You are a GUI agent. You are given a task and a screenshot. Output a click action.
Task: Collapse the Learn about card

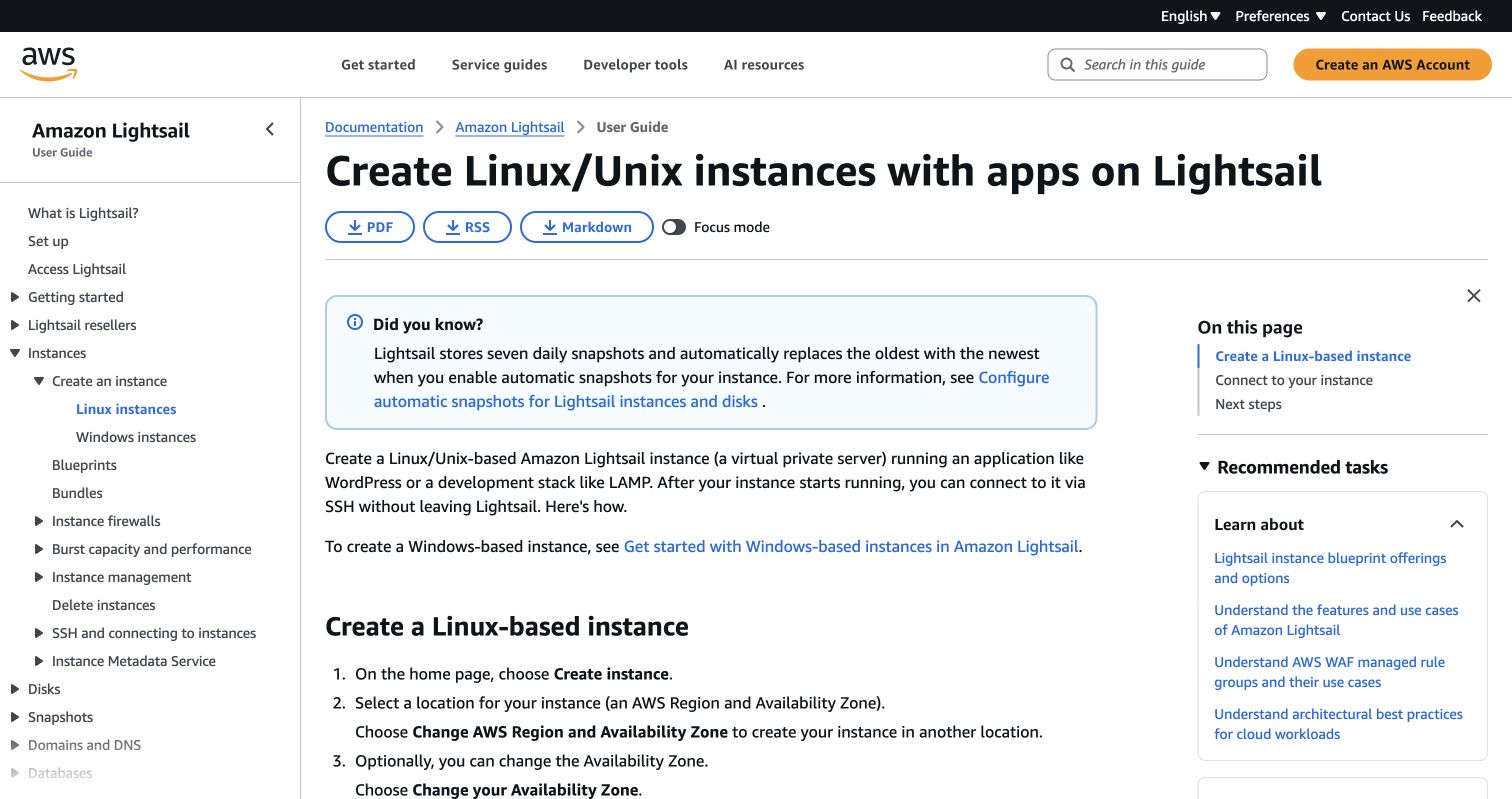click(x=1457, y=524)
